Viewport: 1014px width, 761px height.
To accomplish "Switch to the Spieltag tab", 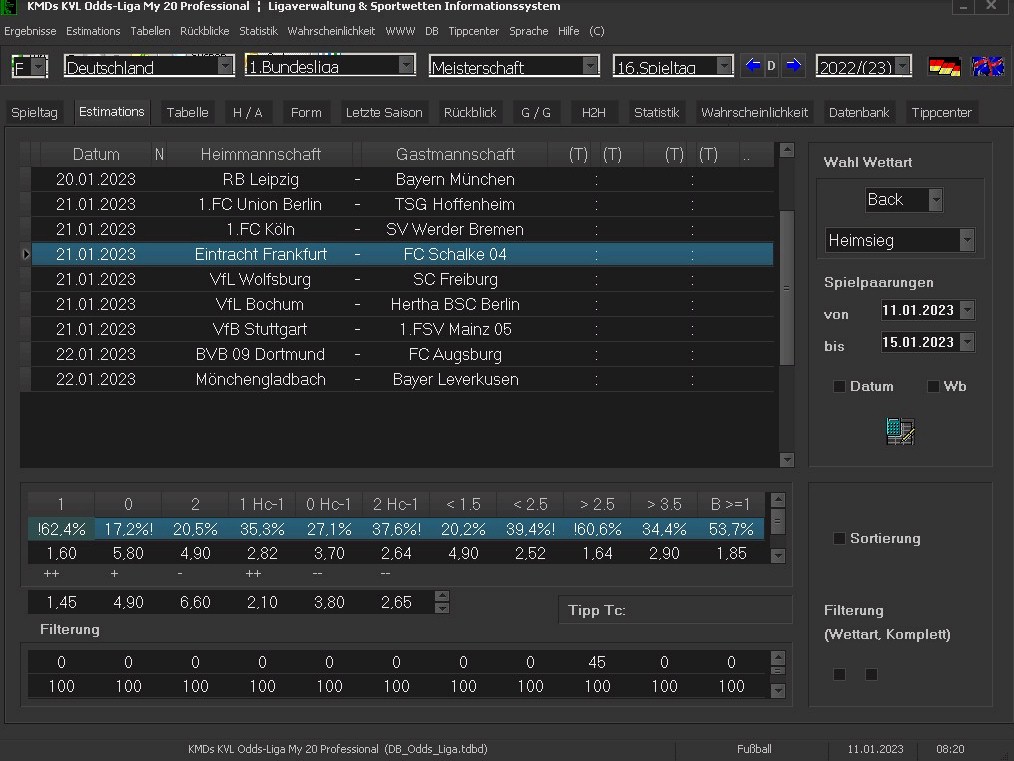I will (x=34, y=113).
